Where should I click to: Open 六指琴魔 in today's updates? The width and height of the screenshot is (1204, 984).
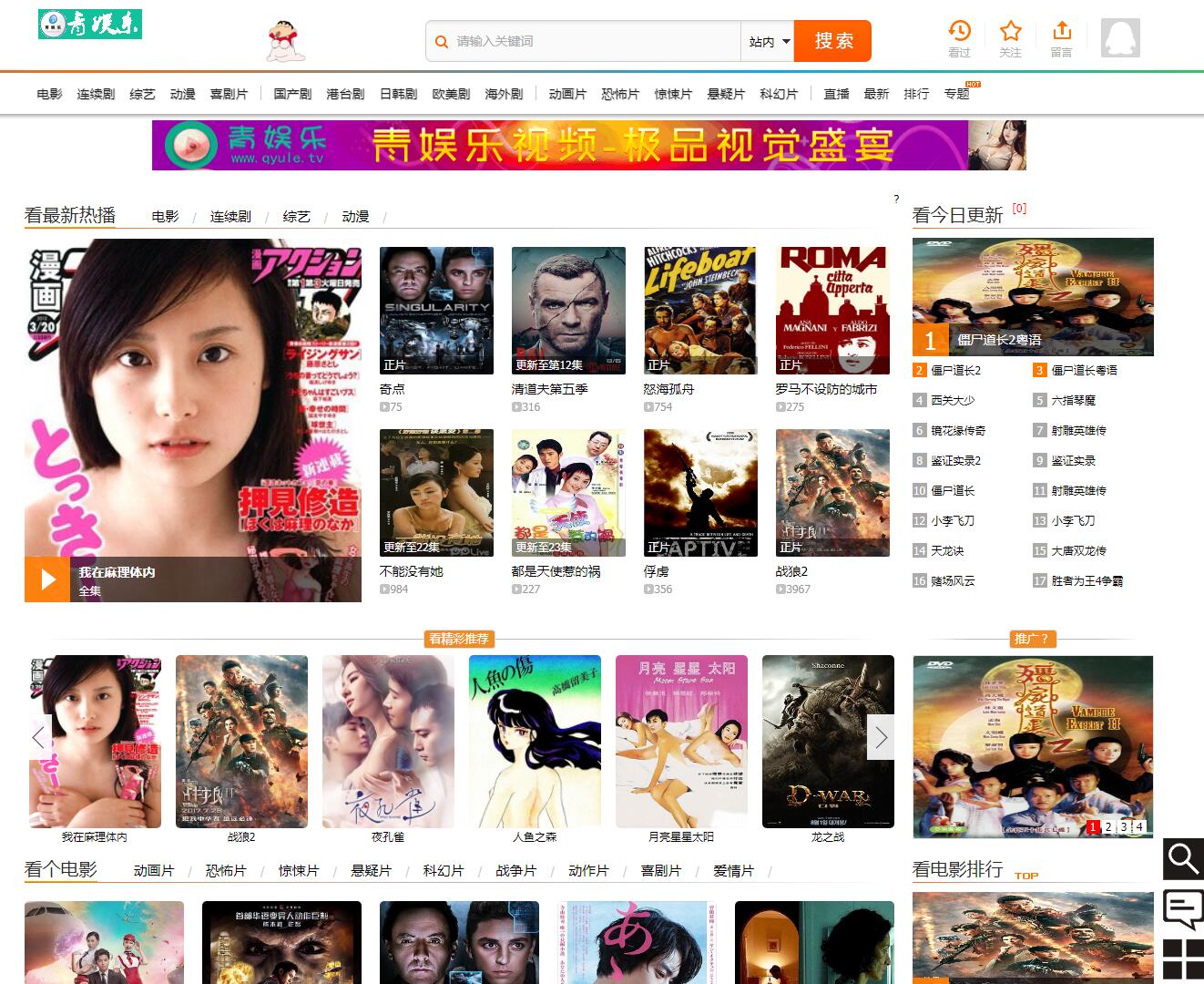pos(1073,400)
